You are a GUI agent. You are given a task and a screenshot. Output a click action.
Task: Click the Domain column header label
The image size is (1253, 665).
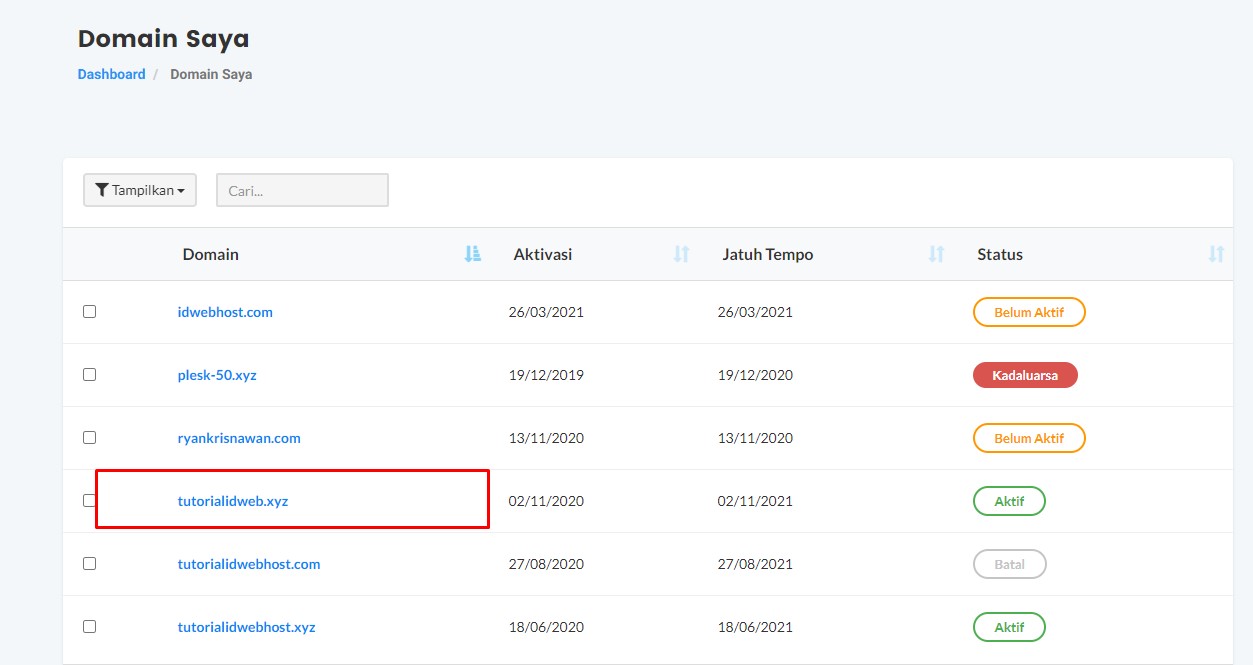tap(210, 254)
